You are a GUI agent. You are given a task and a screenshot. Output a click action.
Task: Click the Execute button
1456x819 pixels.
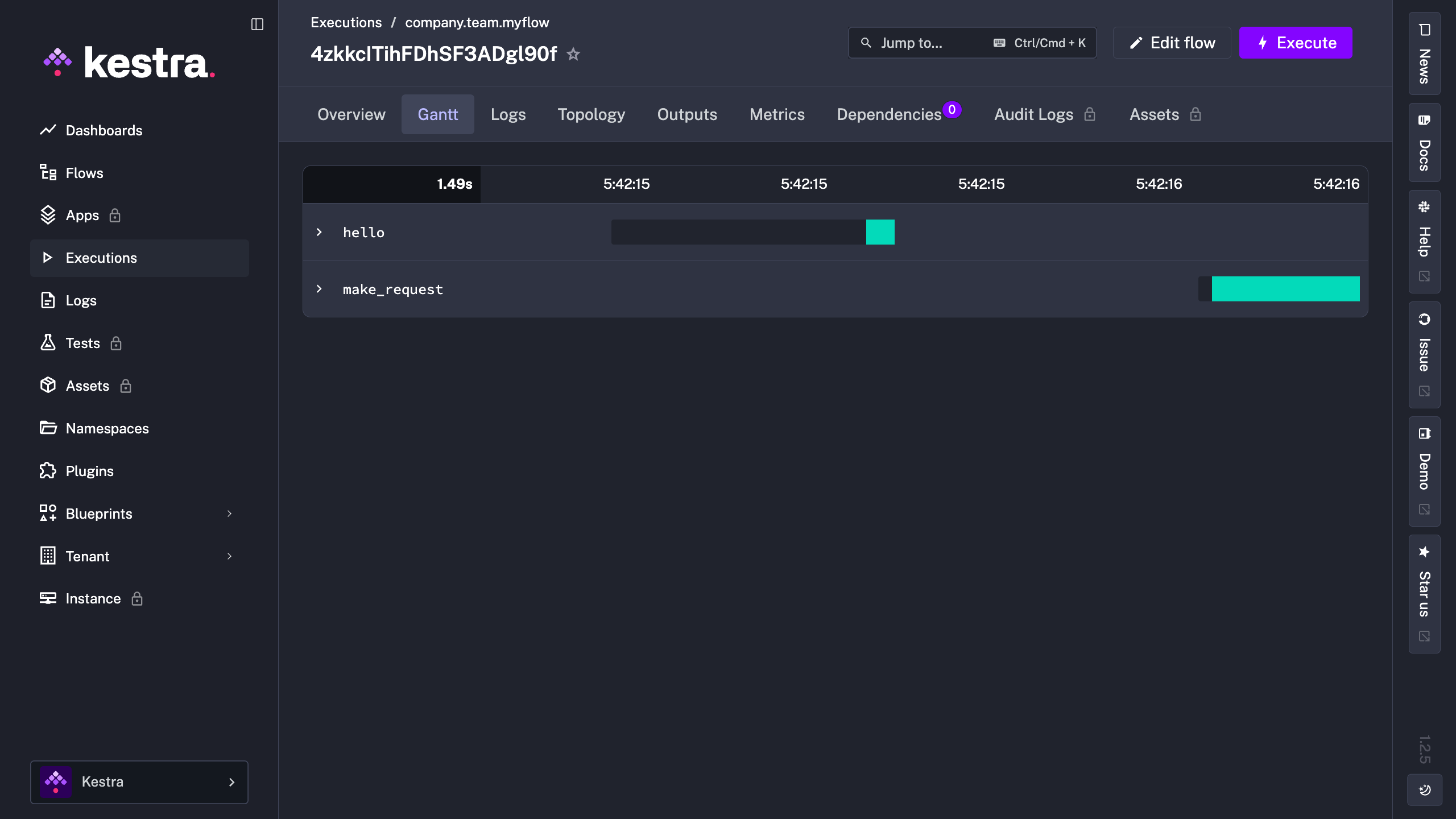point(1296,43)
